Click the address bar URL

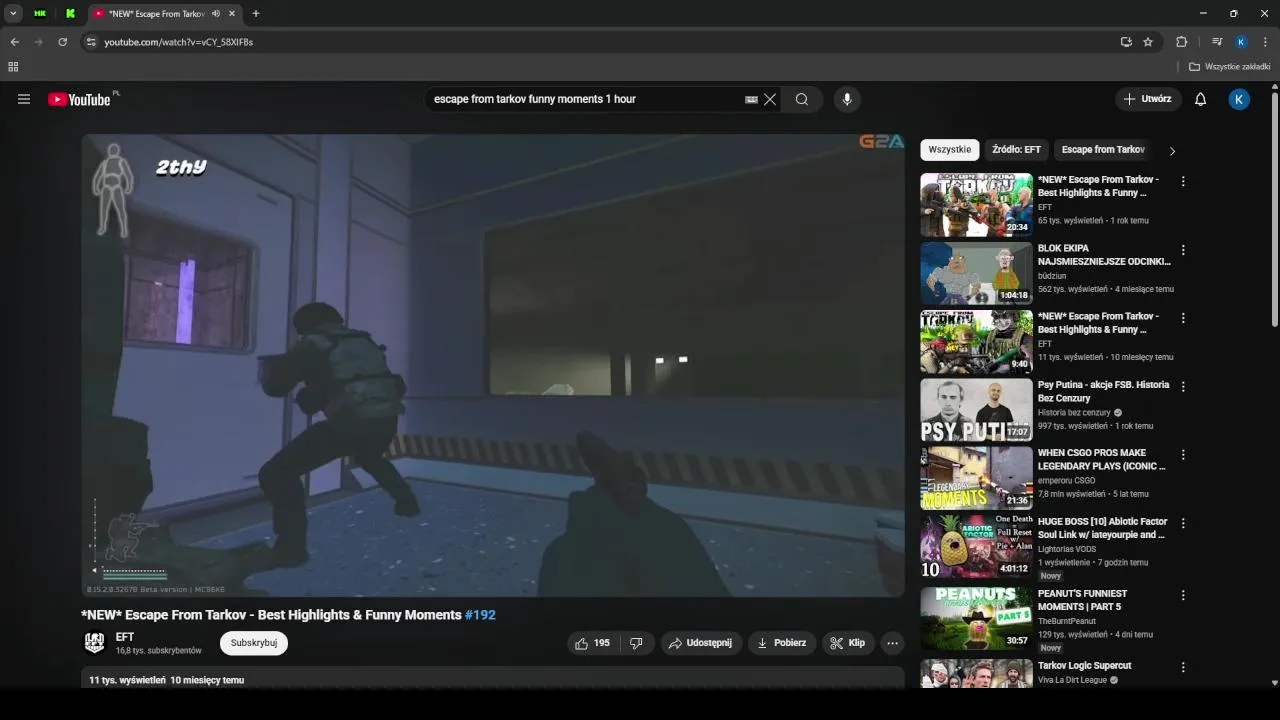click(179, 42)
